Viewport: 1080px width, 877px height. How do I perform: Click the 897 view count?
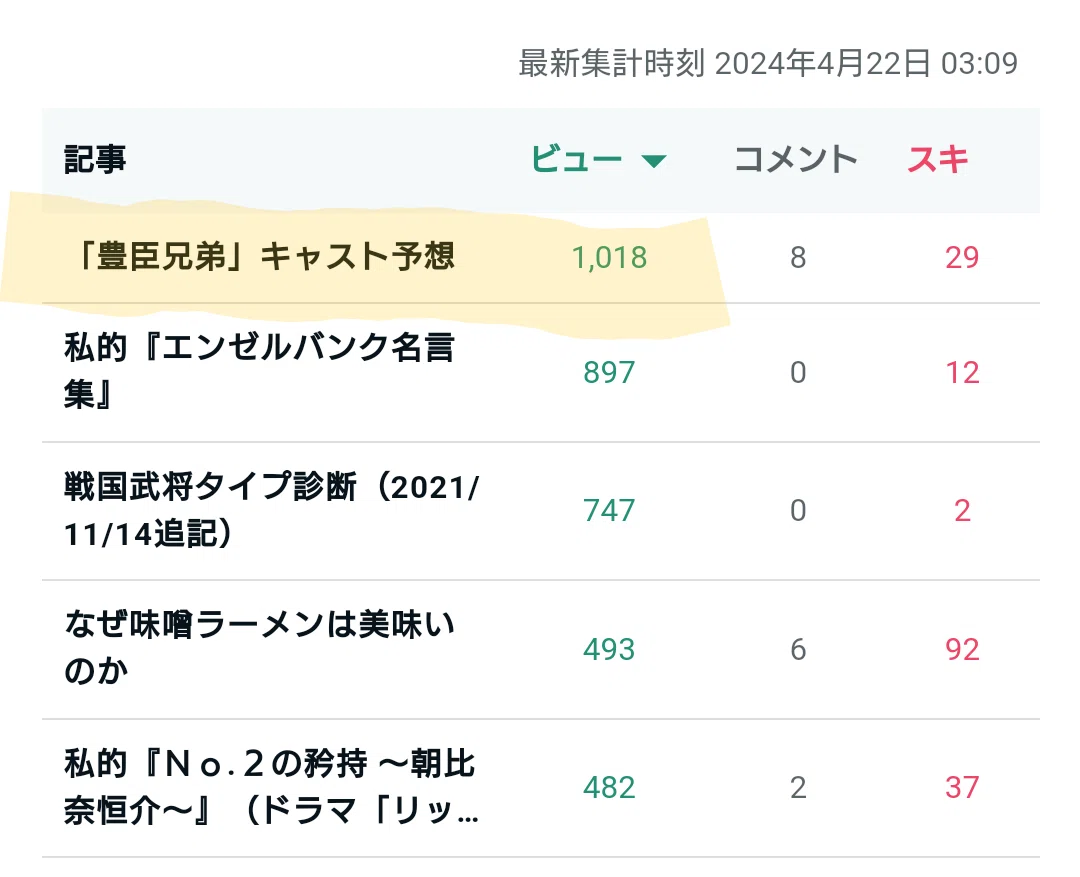click(x=609, y=373)
